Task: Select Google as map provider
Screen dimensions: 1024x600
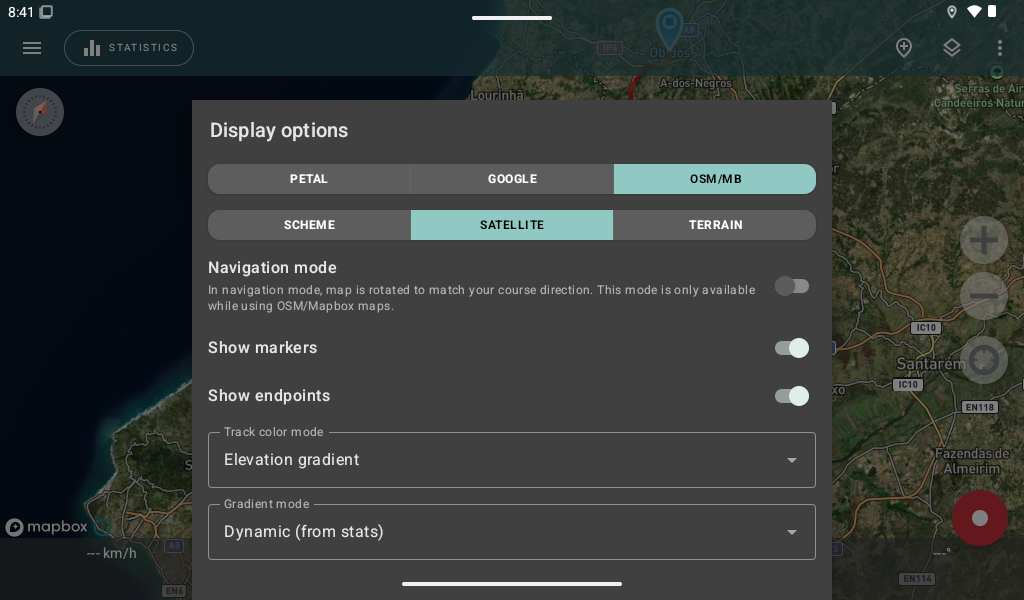Action: [x=512, y=179]
